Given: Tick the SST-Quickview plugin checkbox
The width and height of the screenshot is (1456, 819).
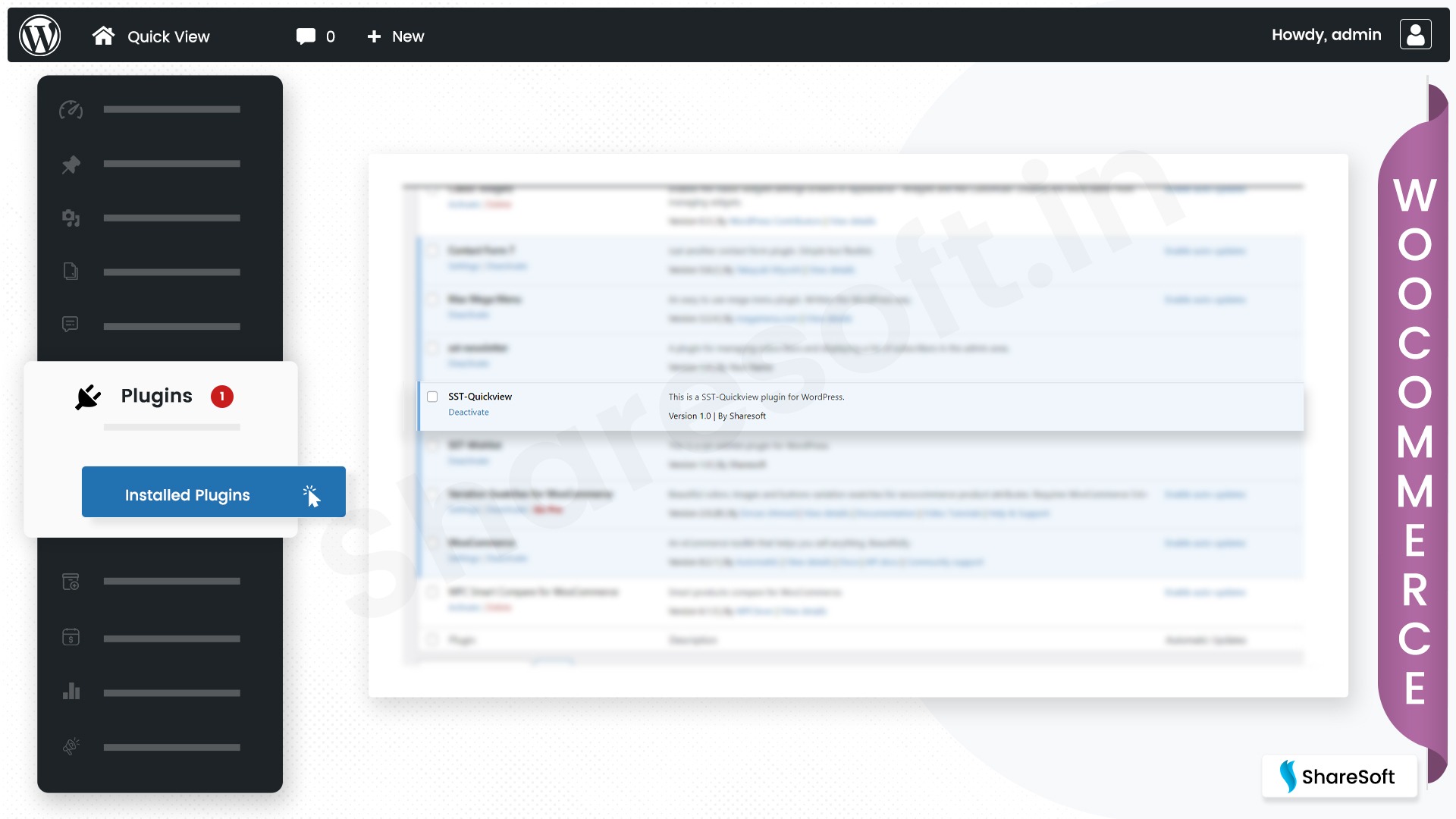Looking at the screenshot, I should [432, 397].
